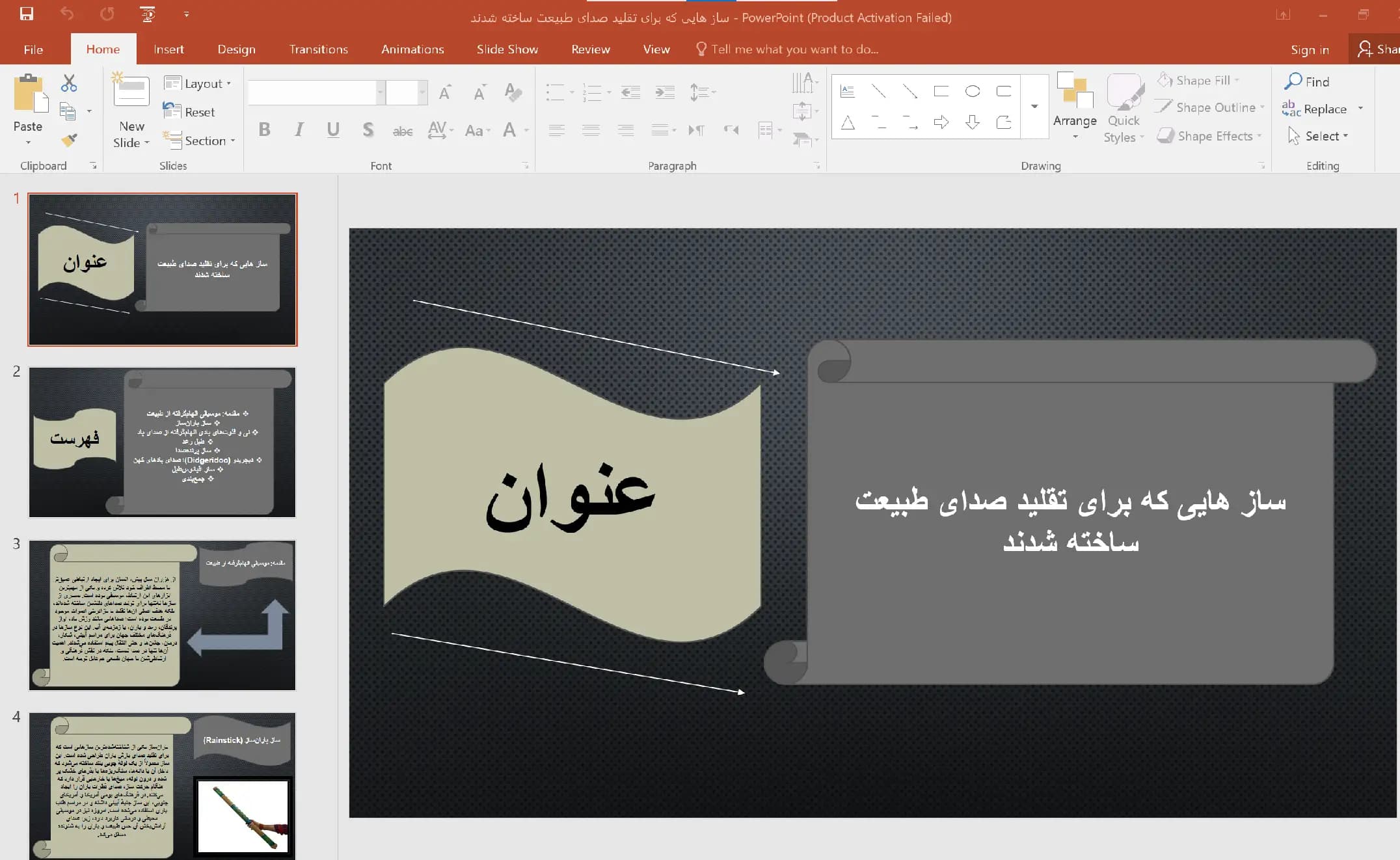
Task: Expand the shapes gallery More arrow
Action: click(x=1034, y=106)
